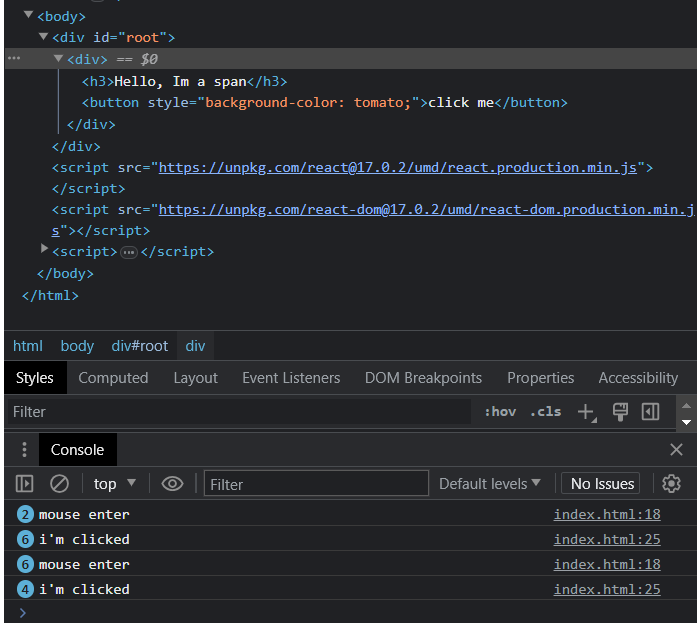Click the Styles pane scroll down arrow
The height and width of the screenshot is (623, 697).
[686, 422]
